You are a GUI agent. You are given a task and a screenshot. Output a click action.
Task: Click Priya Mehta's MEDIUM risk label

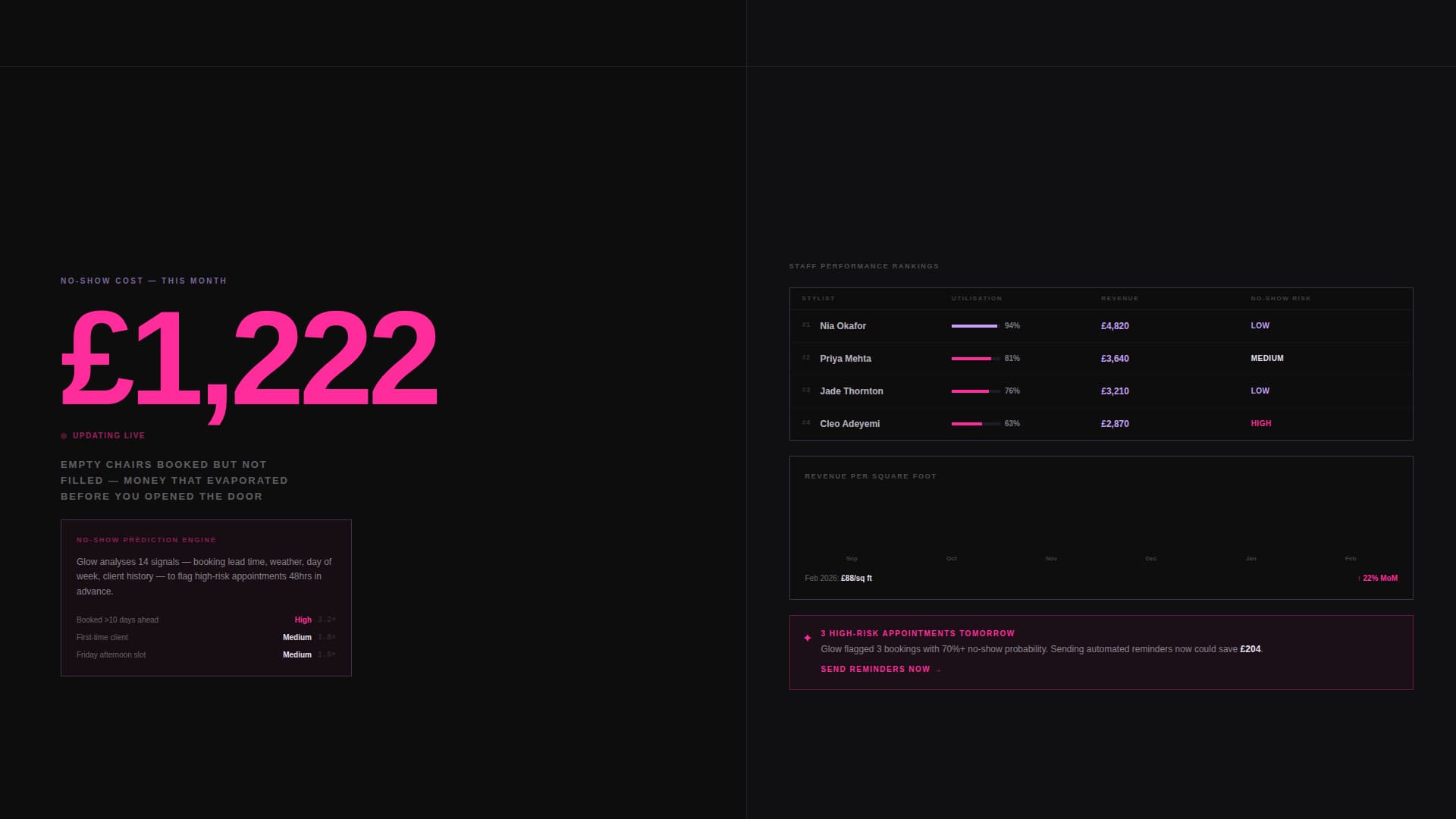1267,359
